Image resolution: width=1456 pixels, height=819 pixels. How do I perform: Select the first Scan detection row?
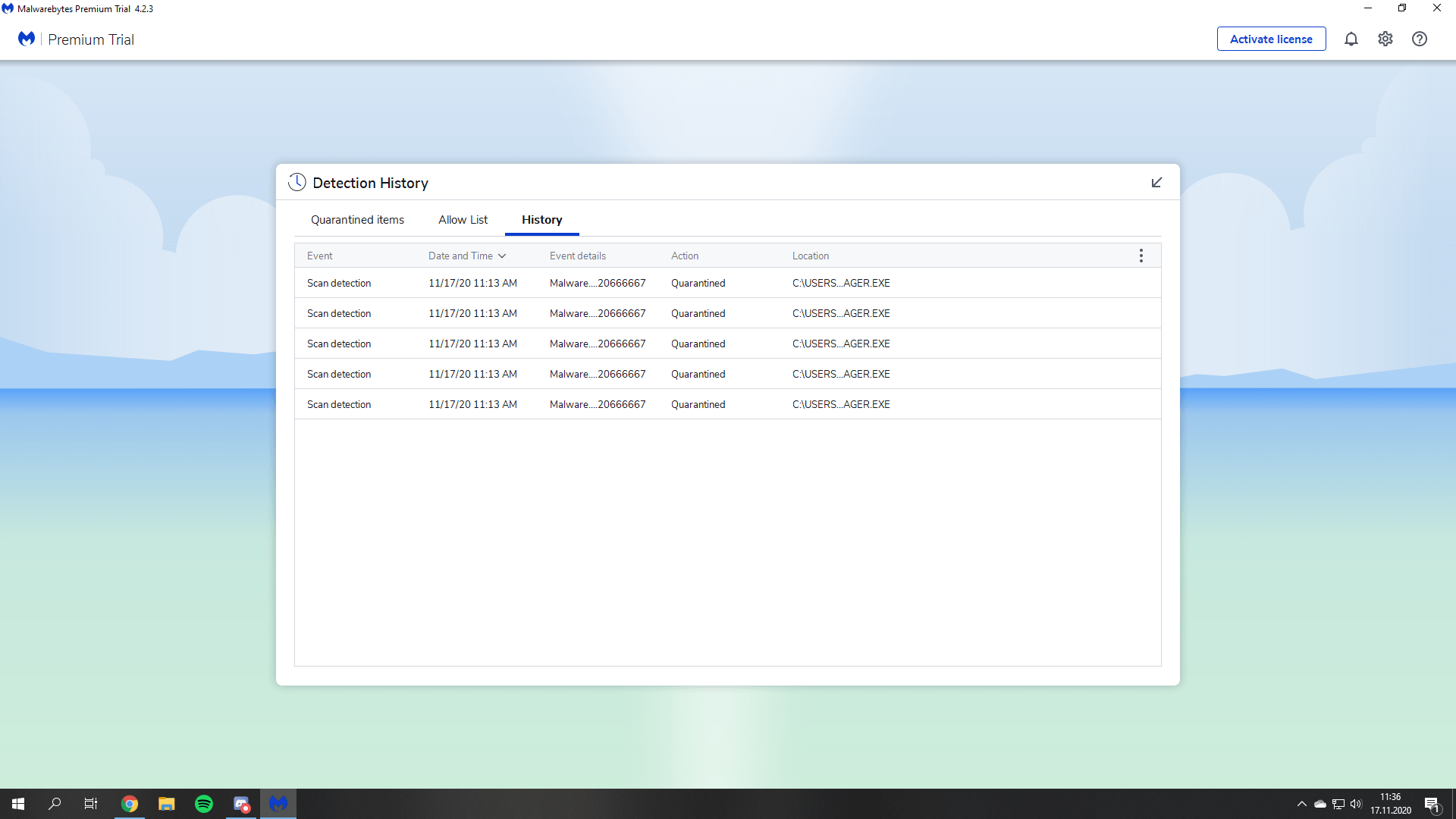pyautogui.click(x=339, y=283)
